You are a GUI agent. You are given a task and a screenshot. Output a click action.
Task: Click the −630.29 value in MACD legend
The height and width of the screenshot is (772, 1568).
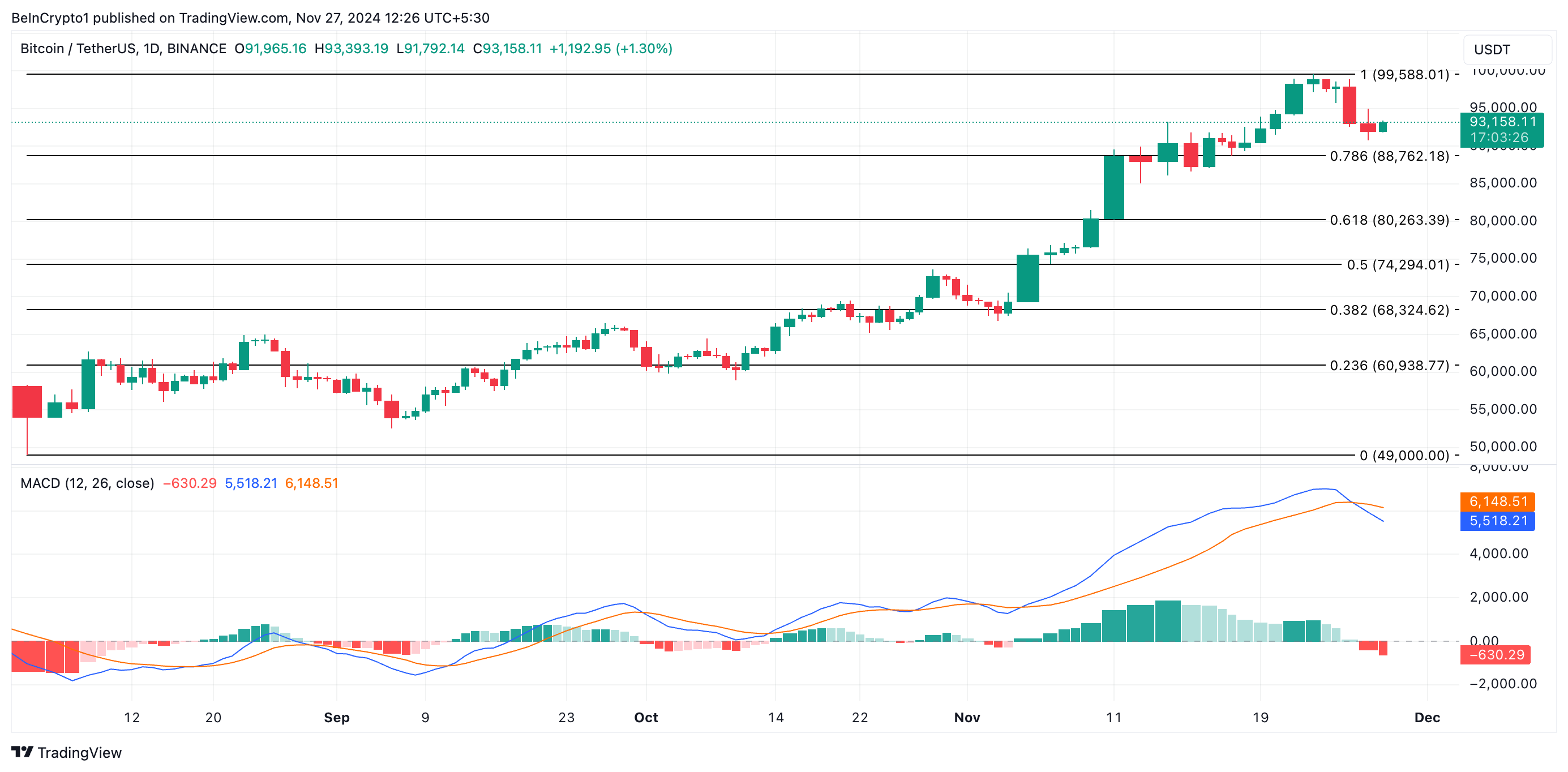pyautogui.click(x=189, y=483)
